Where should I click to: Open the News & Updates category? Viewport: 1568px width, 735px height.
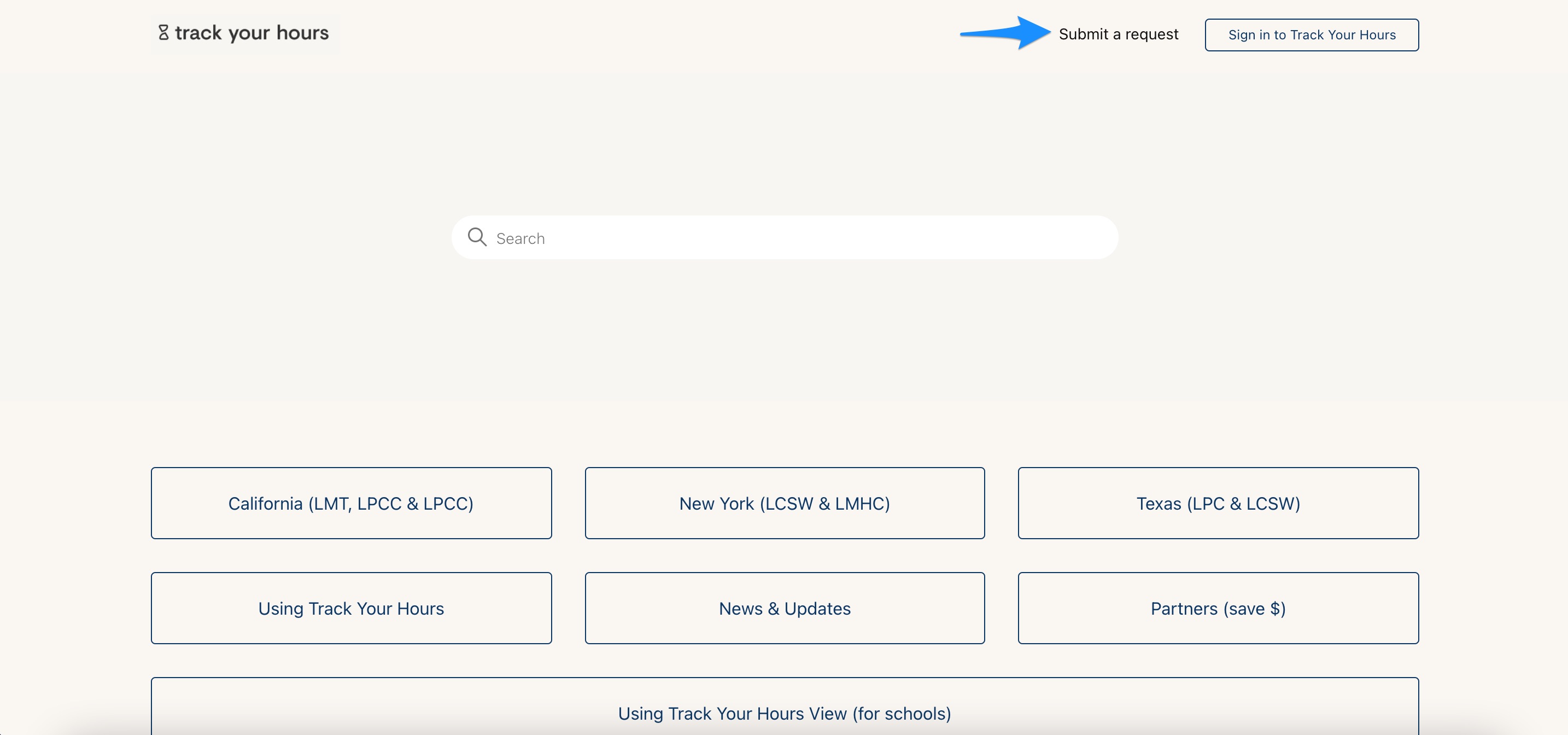pyautogui.click(x=785, y=608)
